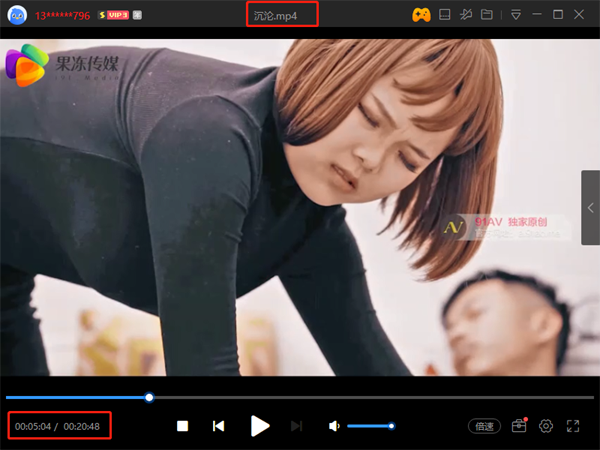Screen dimensions: 600x450
Task: Click the video progress bar handle
Action: point(149,397)
